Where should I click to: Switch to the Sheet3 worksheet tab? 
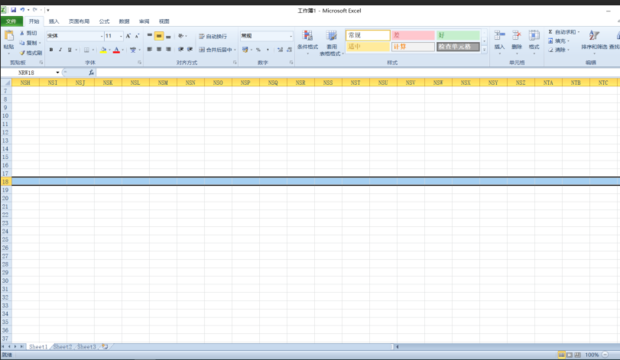[x=87, y=347]
